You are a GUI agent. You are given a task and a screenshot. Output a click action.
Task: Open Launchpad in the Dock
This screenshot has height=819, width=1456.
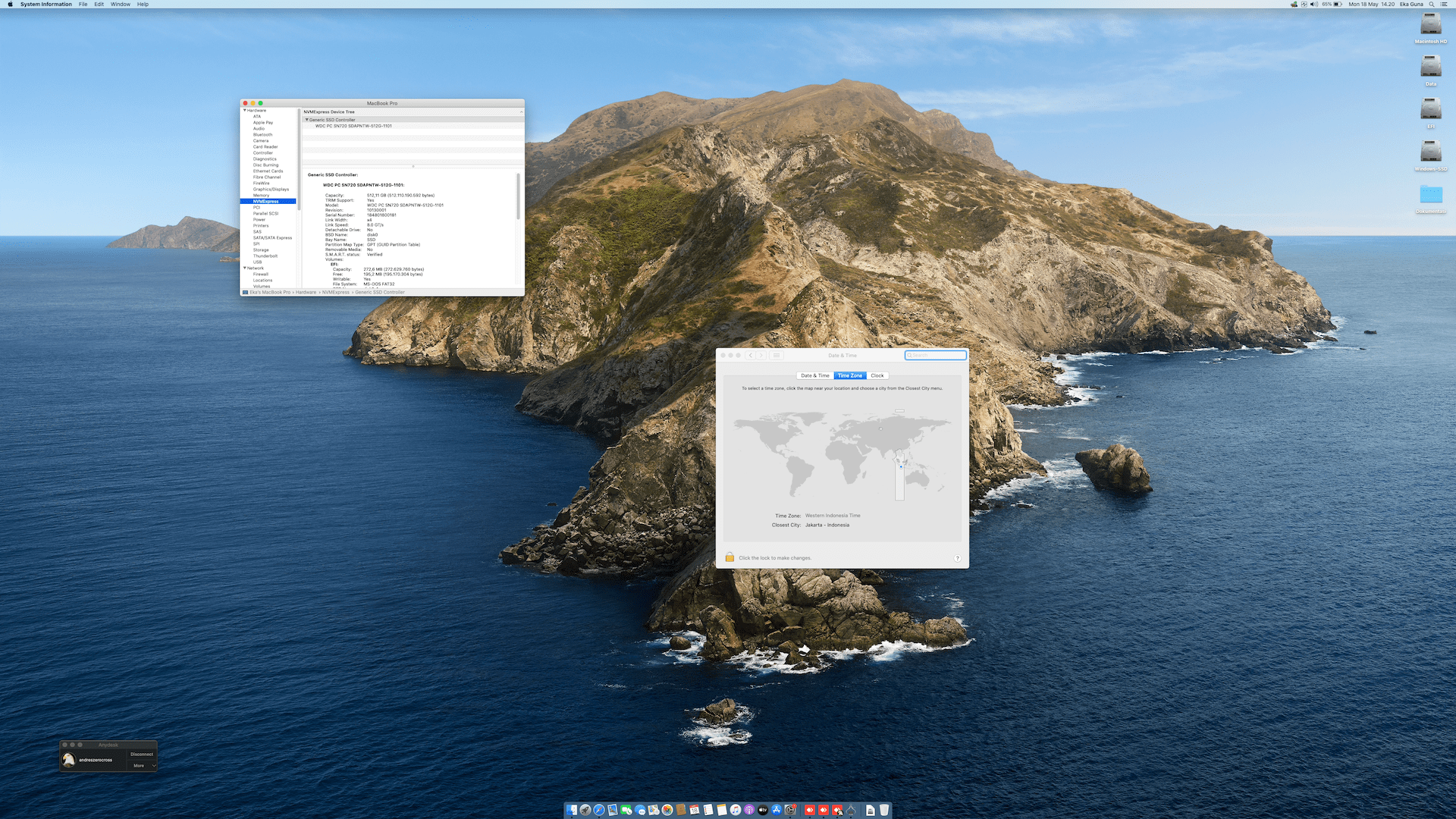point(585,810)
